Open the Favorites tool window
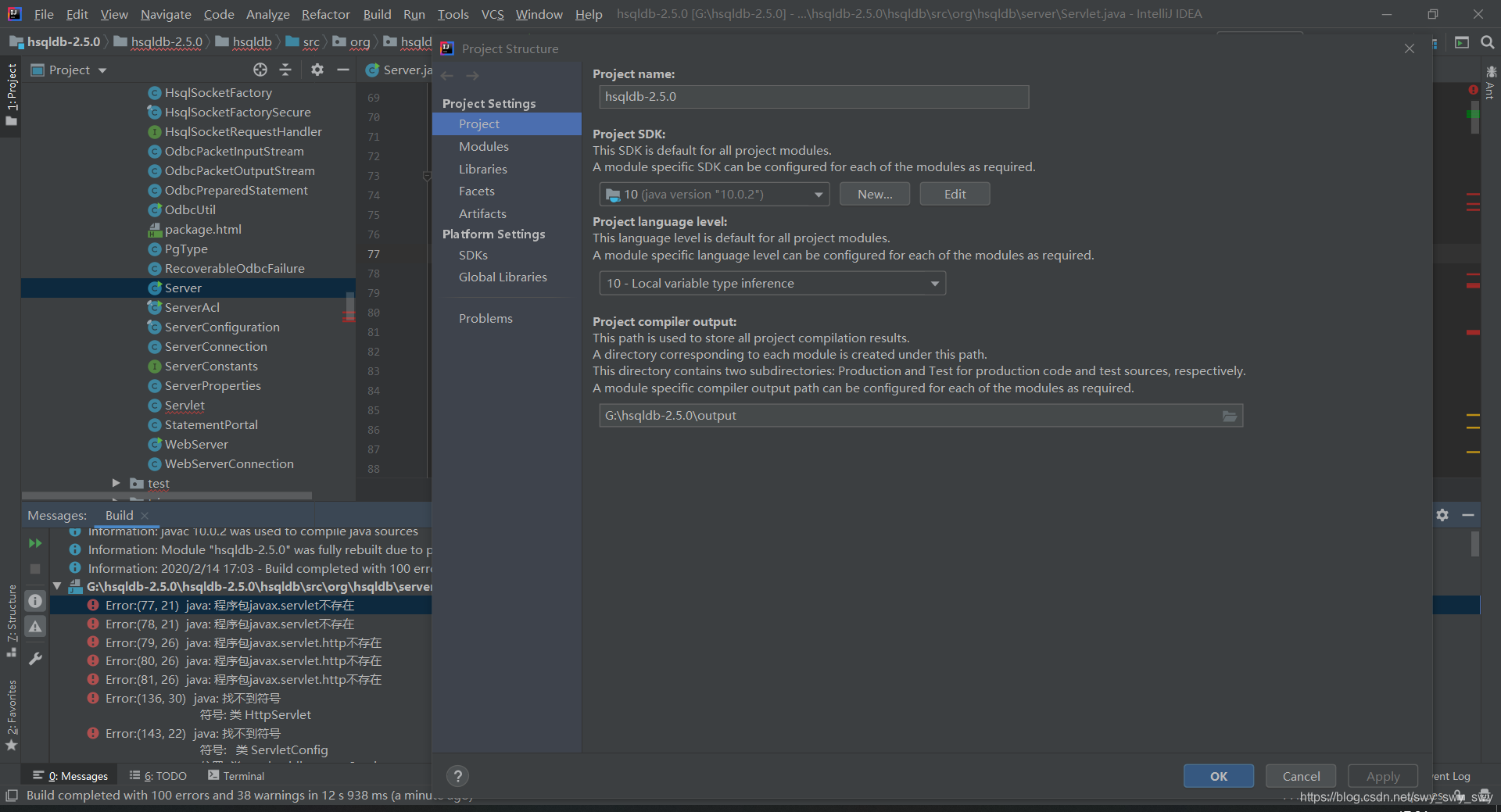The width and height of the screenshot is (1501, 812). [11, 715]
